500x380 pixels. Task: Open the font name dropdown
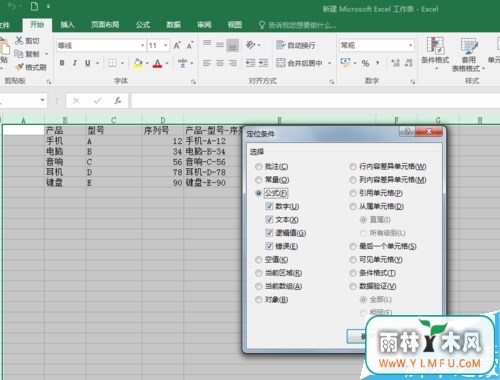pos(142,45)
